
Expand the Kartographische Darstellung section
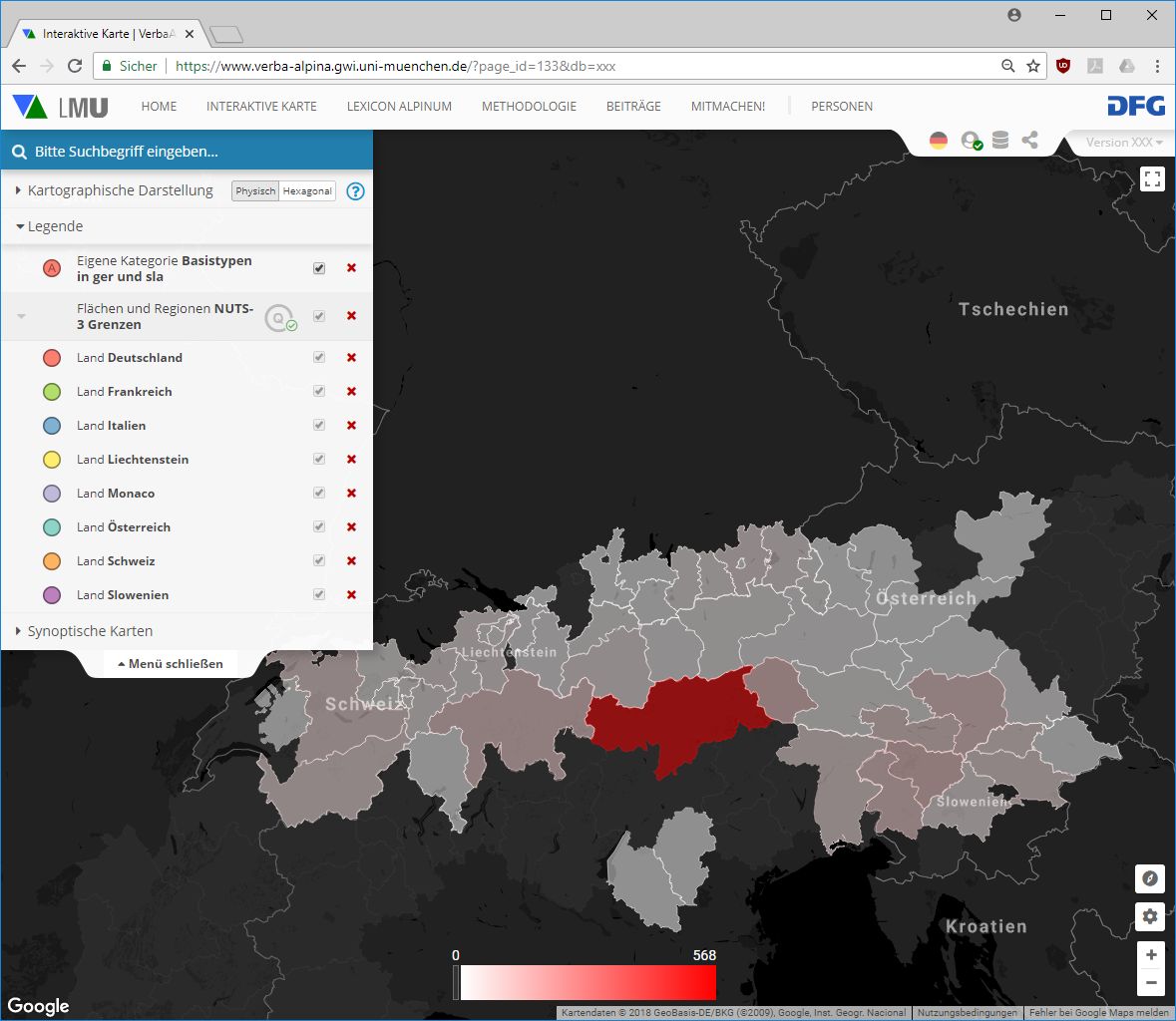click(x=120, y=190)
